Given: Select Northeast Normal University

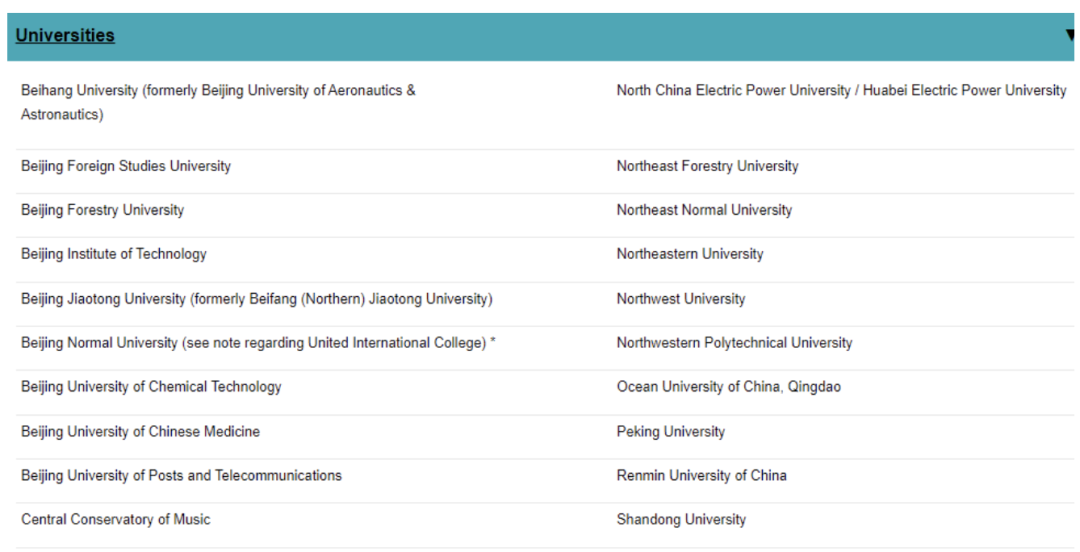Looking at the screenshot, I should pos(704,210).
